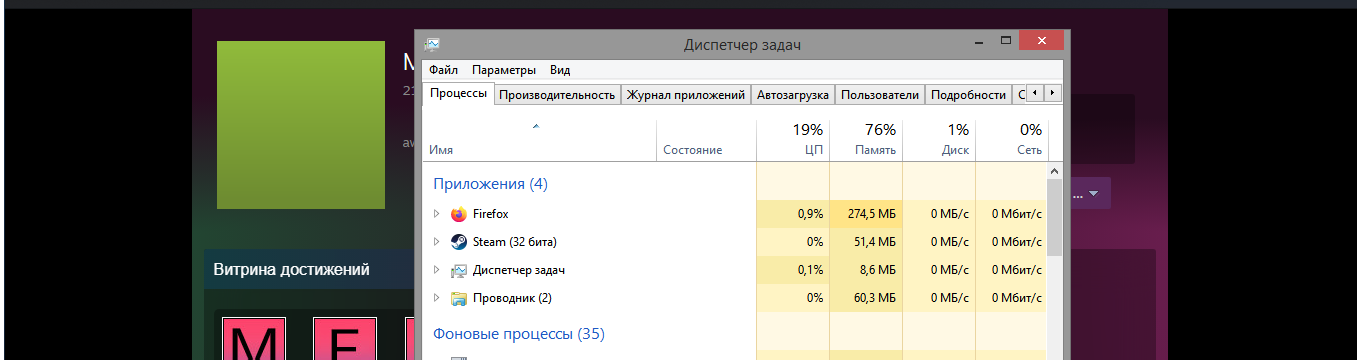This screenshot has width=1357, height=360.
Task: Open the Параметры menu
Action: pos(504,70)
